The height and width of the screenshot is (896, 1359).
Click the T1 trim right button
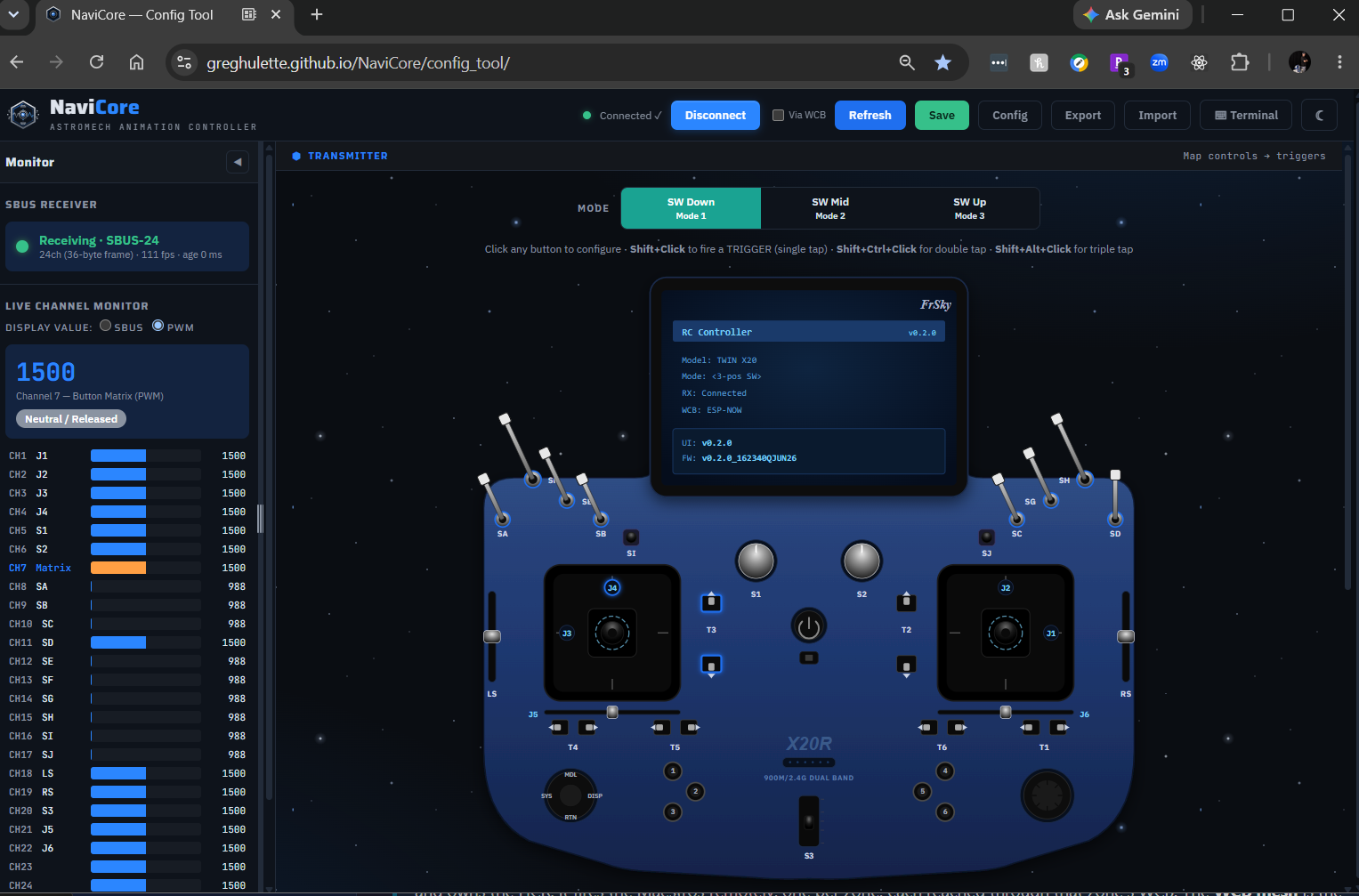tap(1060, 727)
